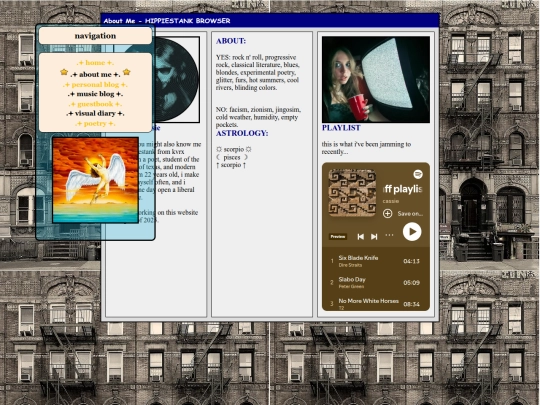Image resolution: width=540 pixels, height=405 pixels.
Task: Click the ABOUT: heading
Action: click(x=231, y=41)
